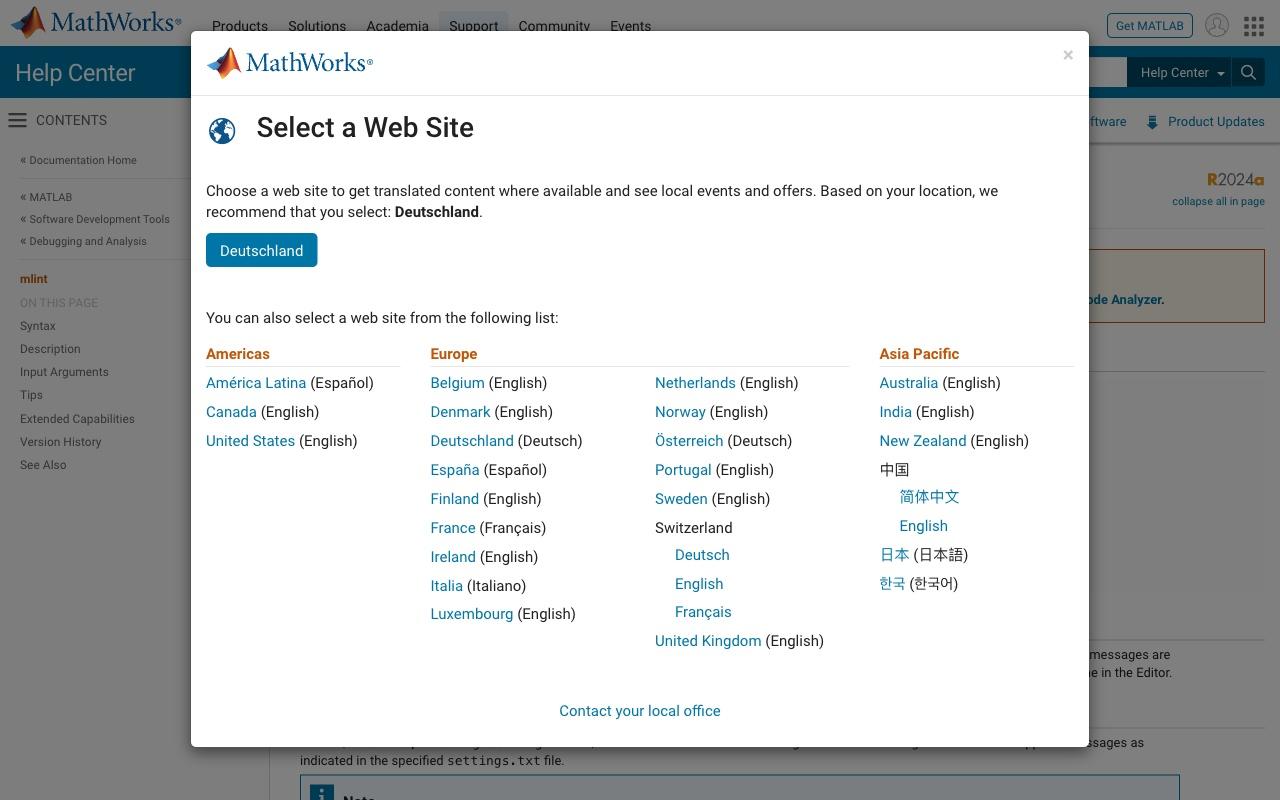Jump to Version History section

[60, 442]
